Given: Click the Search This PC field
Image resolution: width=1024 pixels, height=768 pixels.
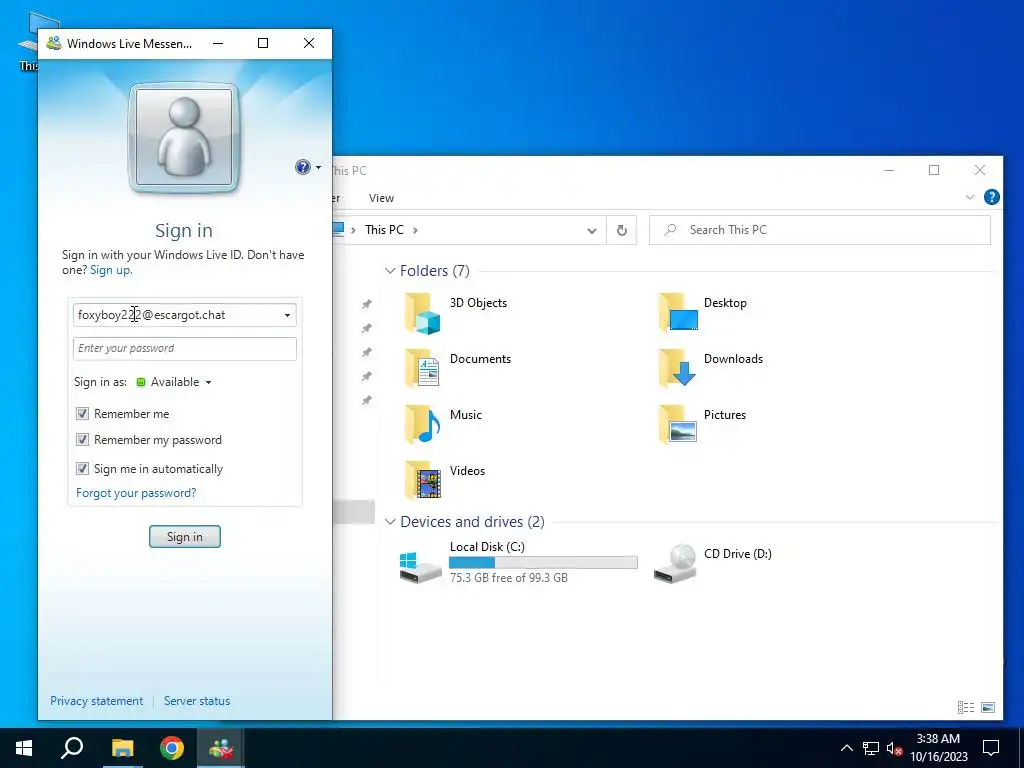Looking at the screenshot, I should click(820, 230).
